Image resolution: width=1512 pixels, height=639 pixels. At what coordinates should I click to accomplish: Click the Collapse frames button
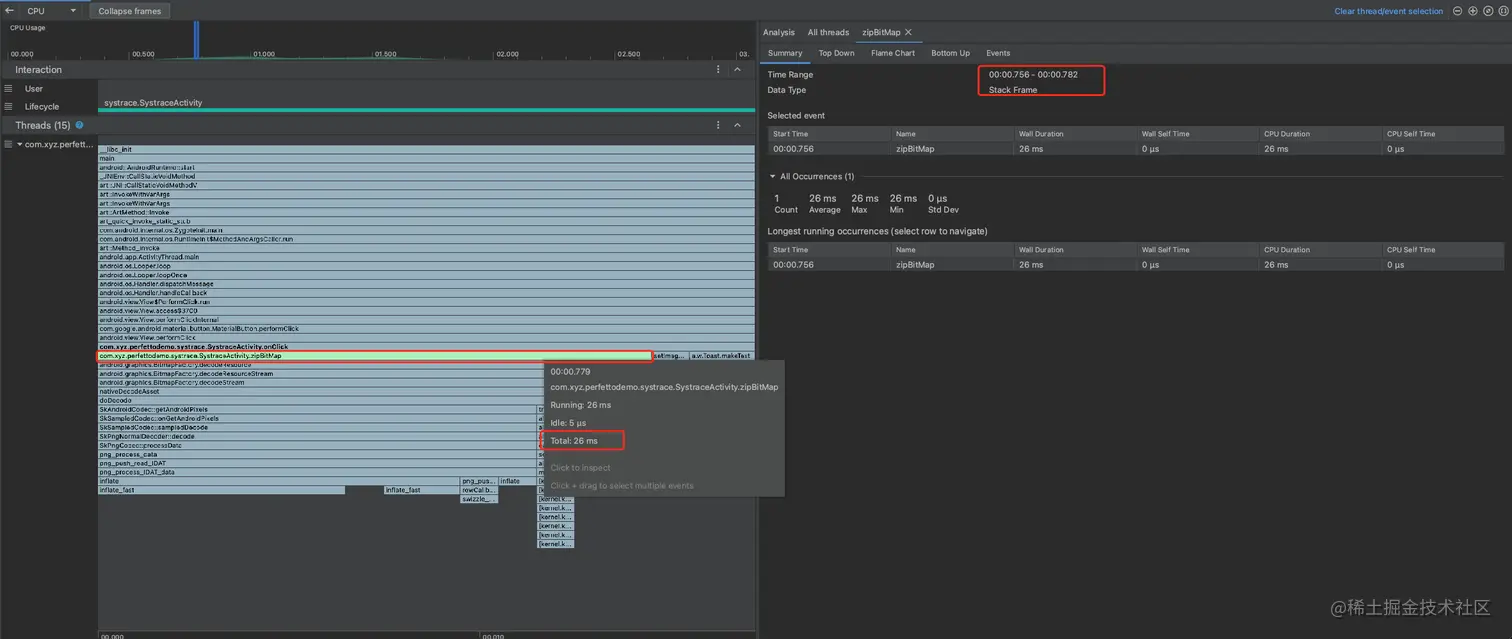pos(129,11)
